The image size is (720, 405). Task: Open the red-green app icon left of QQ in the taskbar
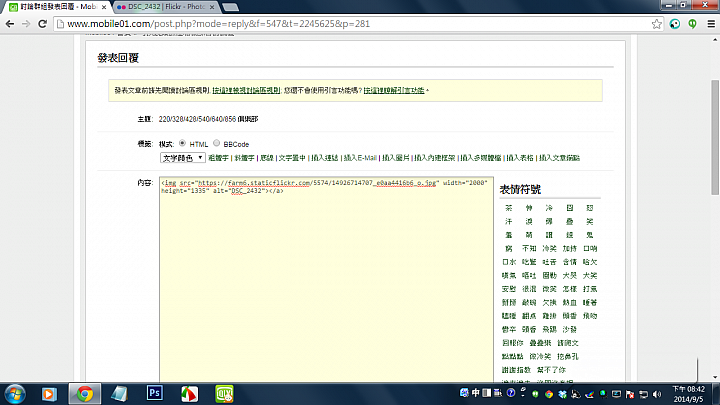pos(189,394)
